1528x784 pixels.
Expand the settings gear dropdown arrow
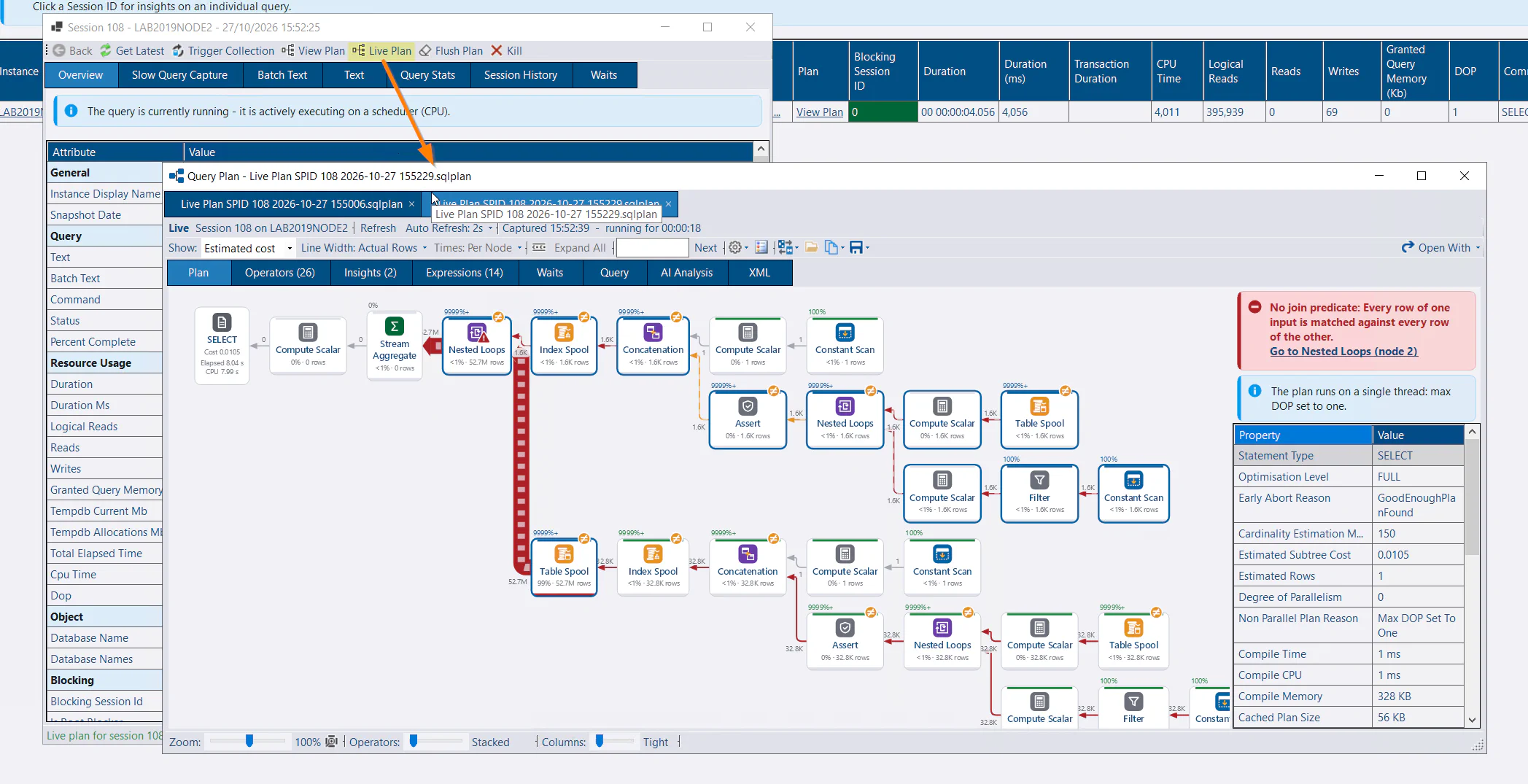747,249
